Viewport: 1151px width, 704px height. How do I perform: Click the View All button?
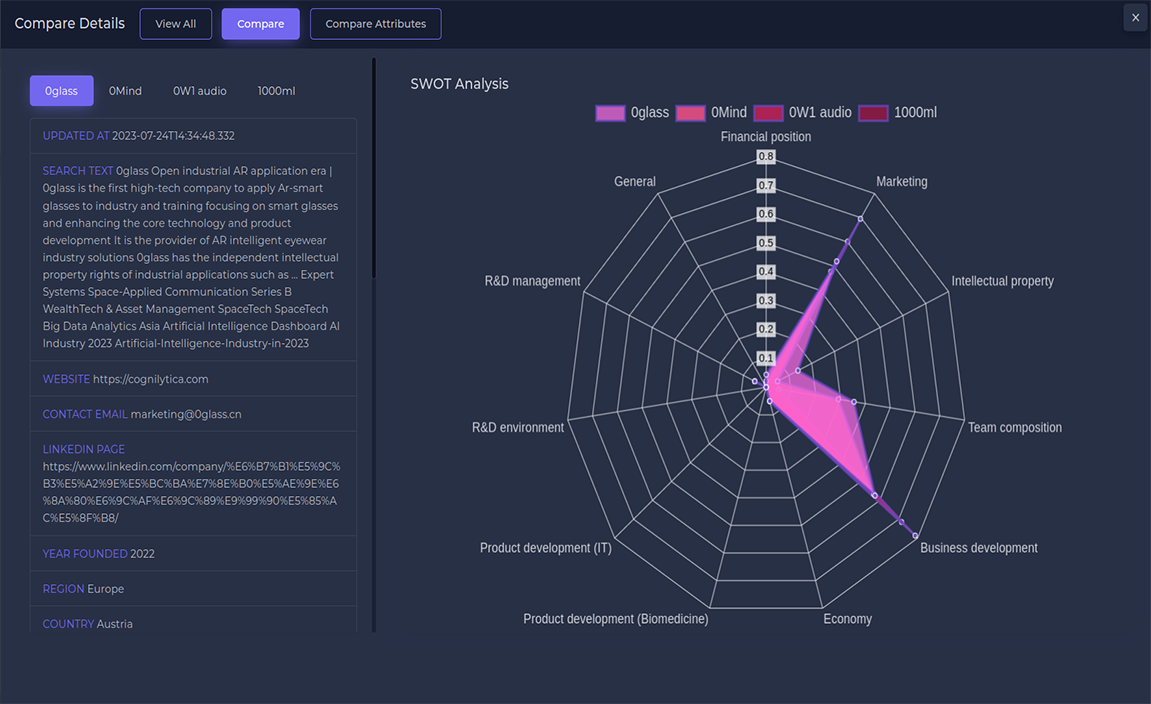tap(176, 24)
